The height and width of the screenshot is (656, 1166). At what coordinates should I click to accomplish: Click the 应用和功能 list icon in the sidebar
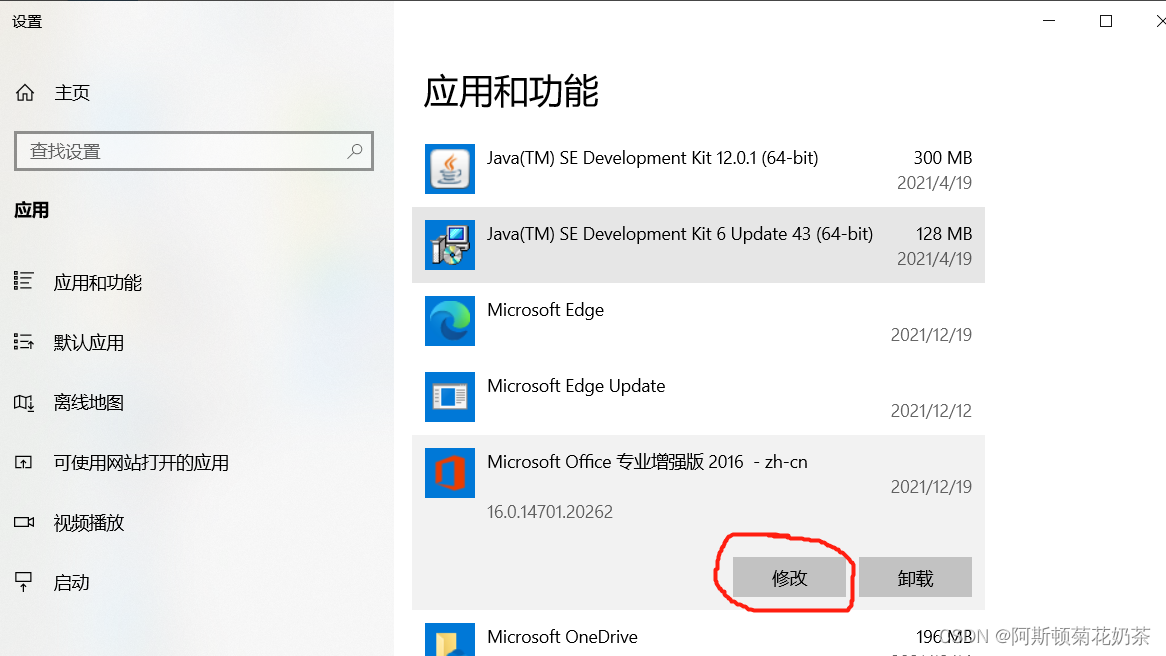point(24,281)
